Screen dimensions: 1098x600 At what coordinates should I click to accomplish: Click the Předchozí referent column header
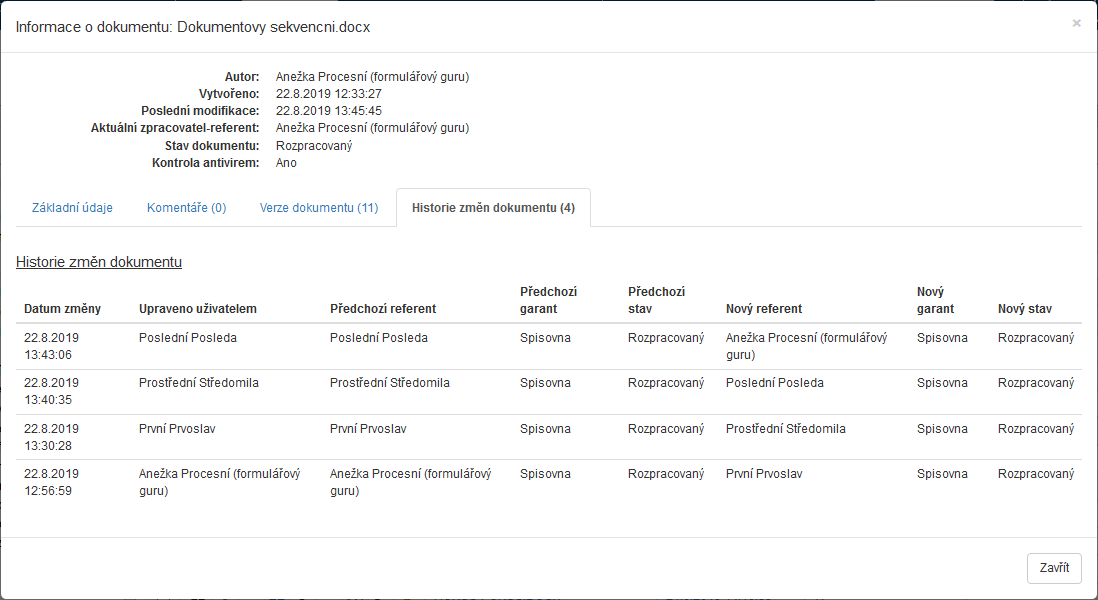[x=383, y=309]
